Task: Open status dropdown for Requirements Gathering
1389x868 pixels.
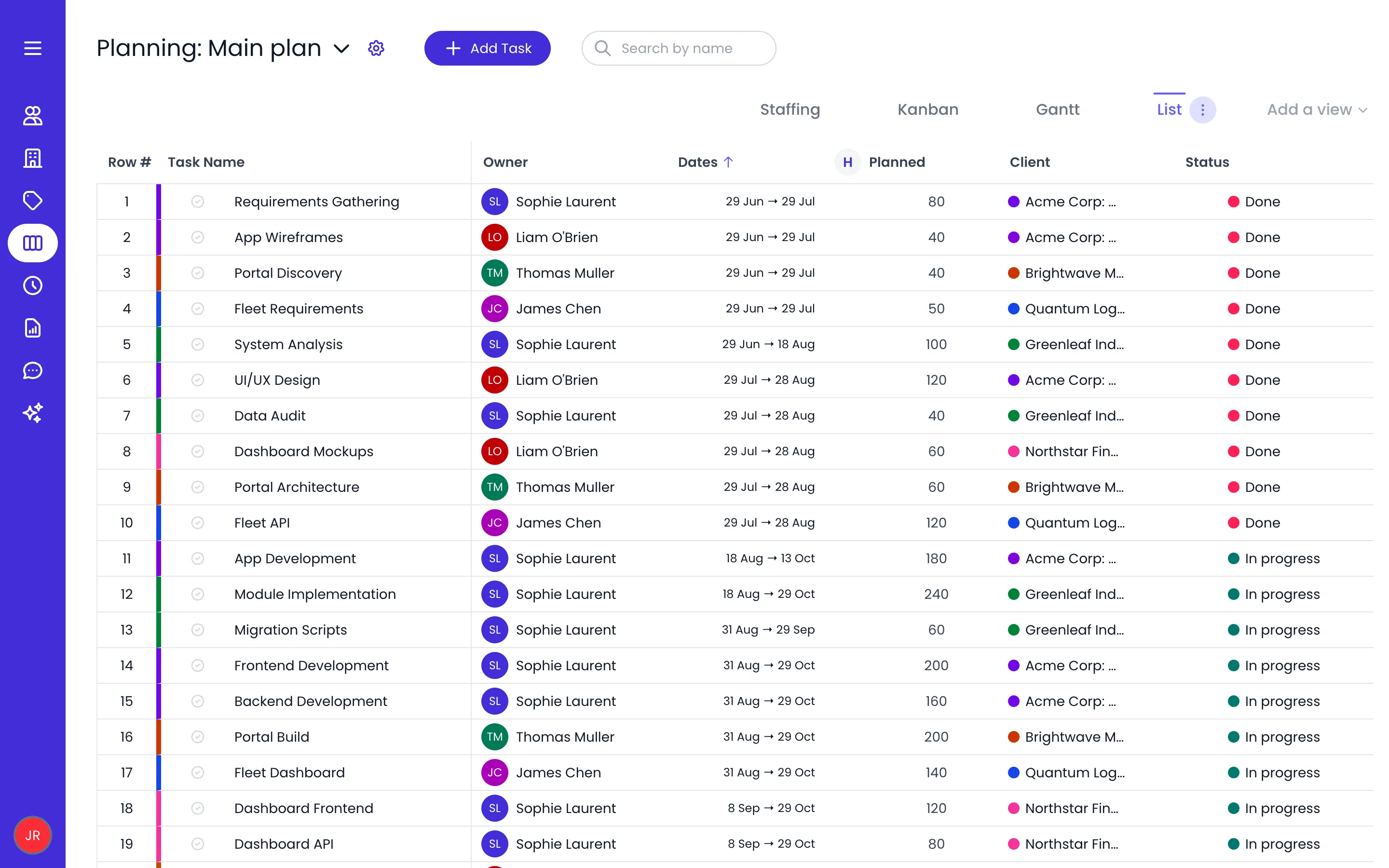Action: (x=1254, y=202)
